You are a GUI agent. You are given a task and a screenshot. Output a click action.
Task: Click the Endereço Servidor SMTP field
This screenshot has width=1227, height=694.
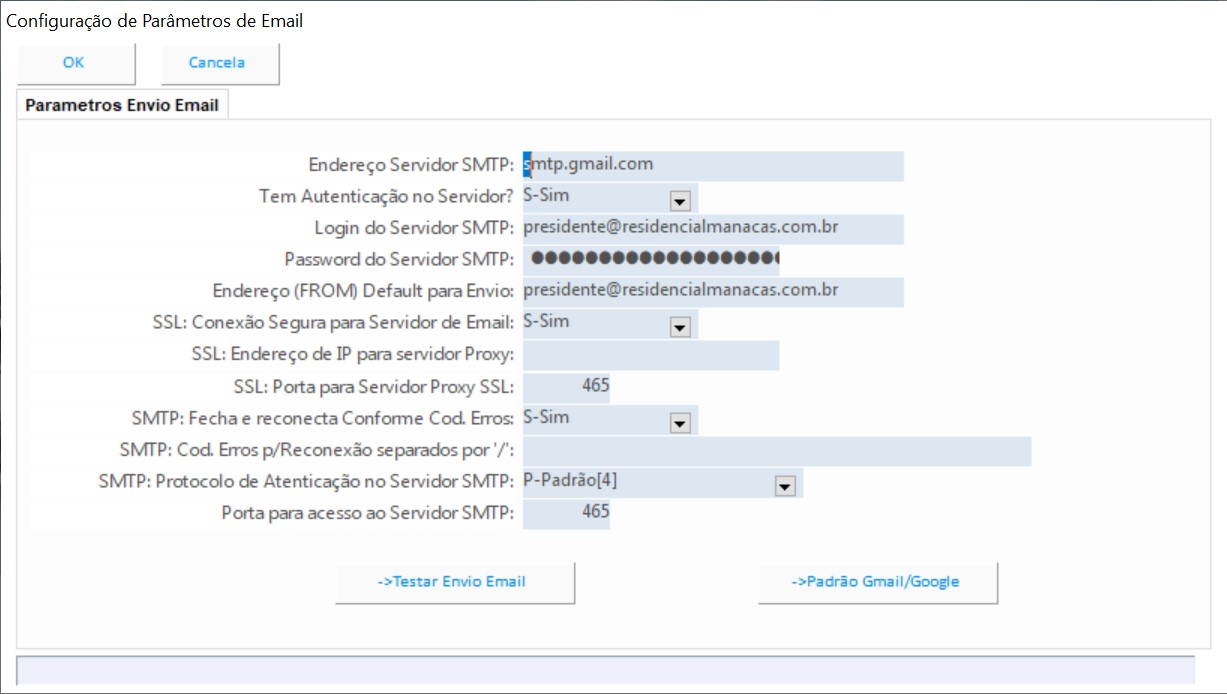tap(712, 165)
